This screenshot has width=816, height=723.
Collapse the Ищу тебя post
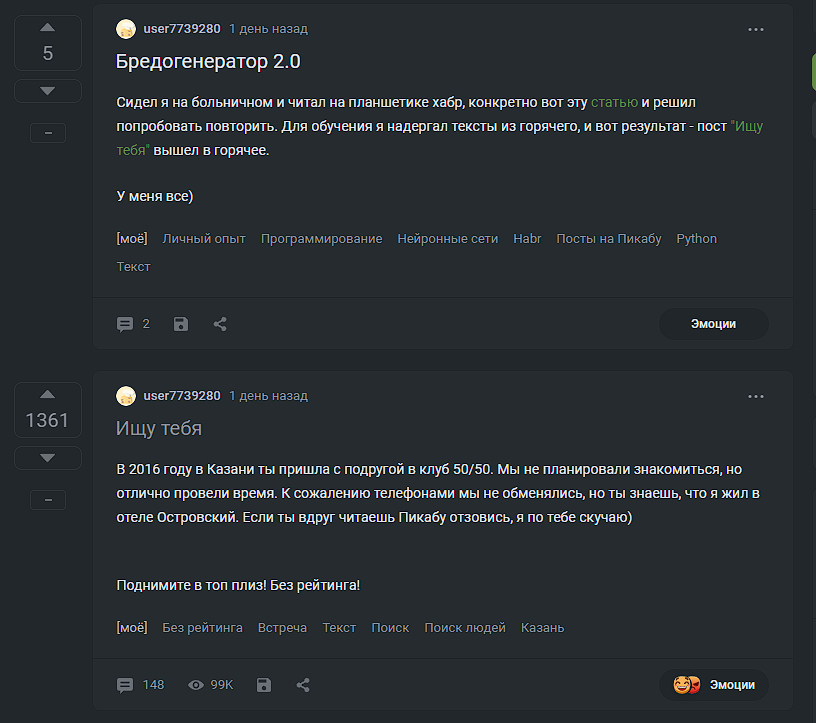(x=47, y=499)
